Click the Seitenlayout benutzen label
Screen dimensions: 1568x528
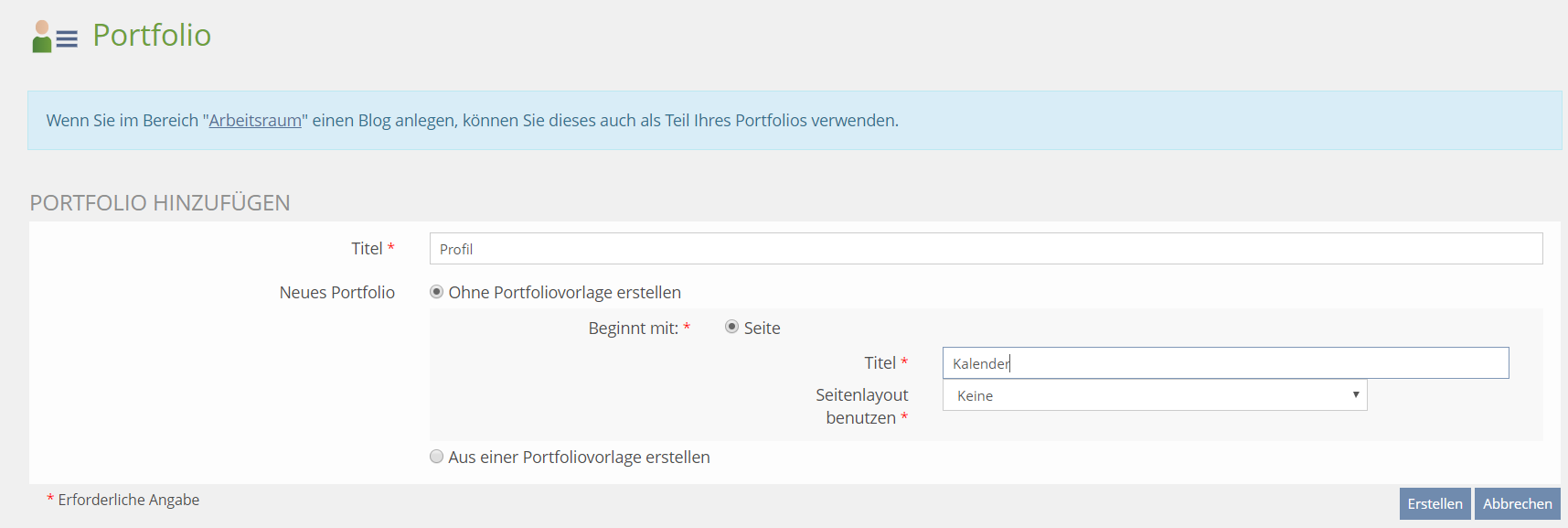pyautogui.click(x=861, y=406)
